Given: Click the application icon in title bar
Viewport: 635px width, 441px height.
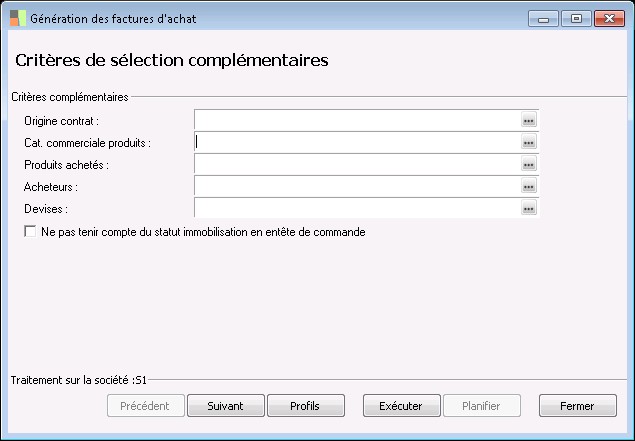Looking at the screenshot, I should [x=17, y=18].
